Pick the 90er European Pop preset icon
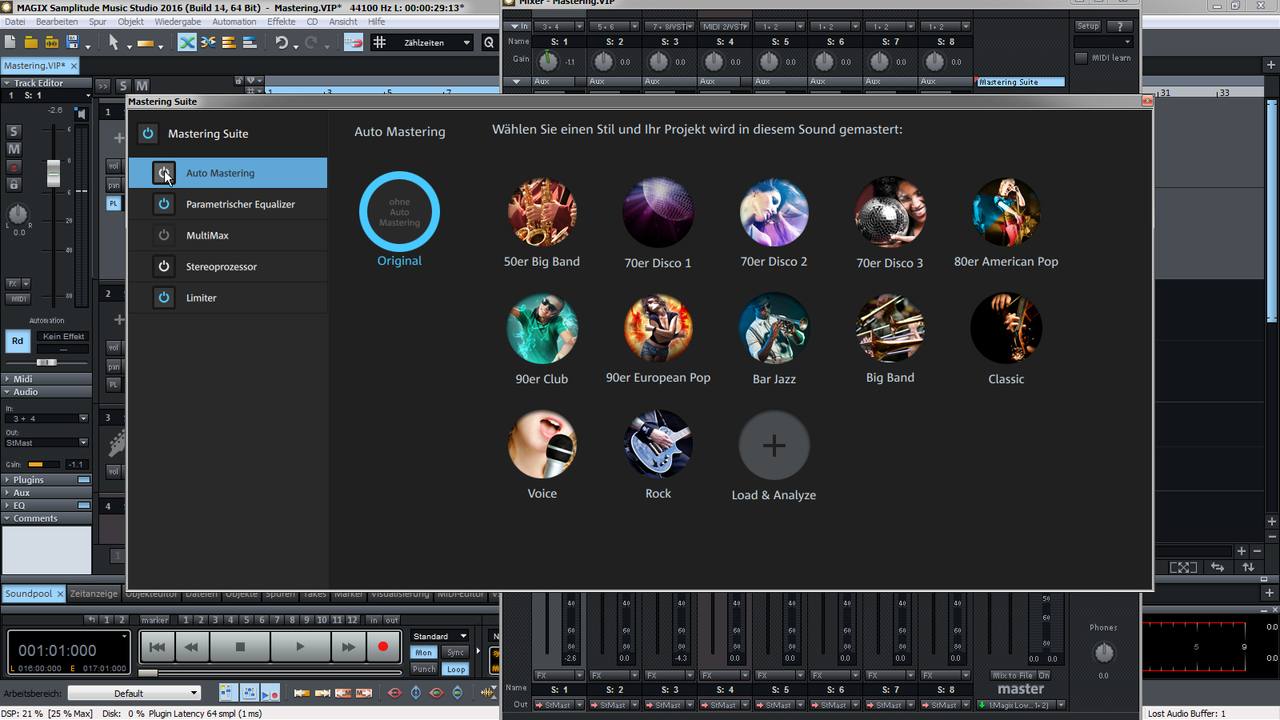This screenshot has width=1280, height=720. 658,328
